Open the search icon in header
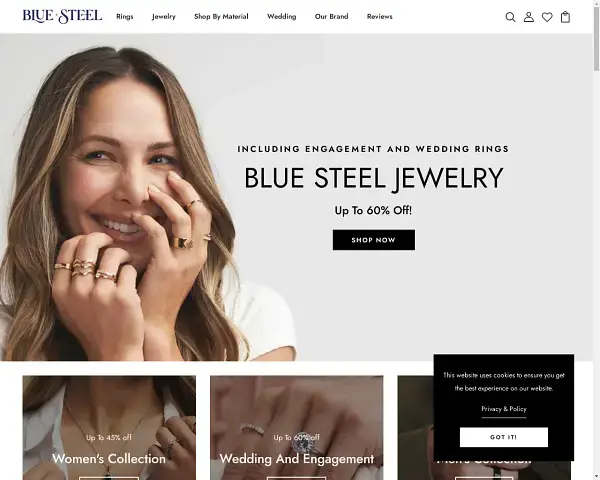The height and width of the screenshot is (480, 600). [x=510, y=17]
